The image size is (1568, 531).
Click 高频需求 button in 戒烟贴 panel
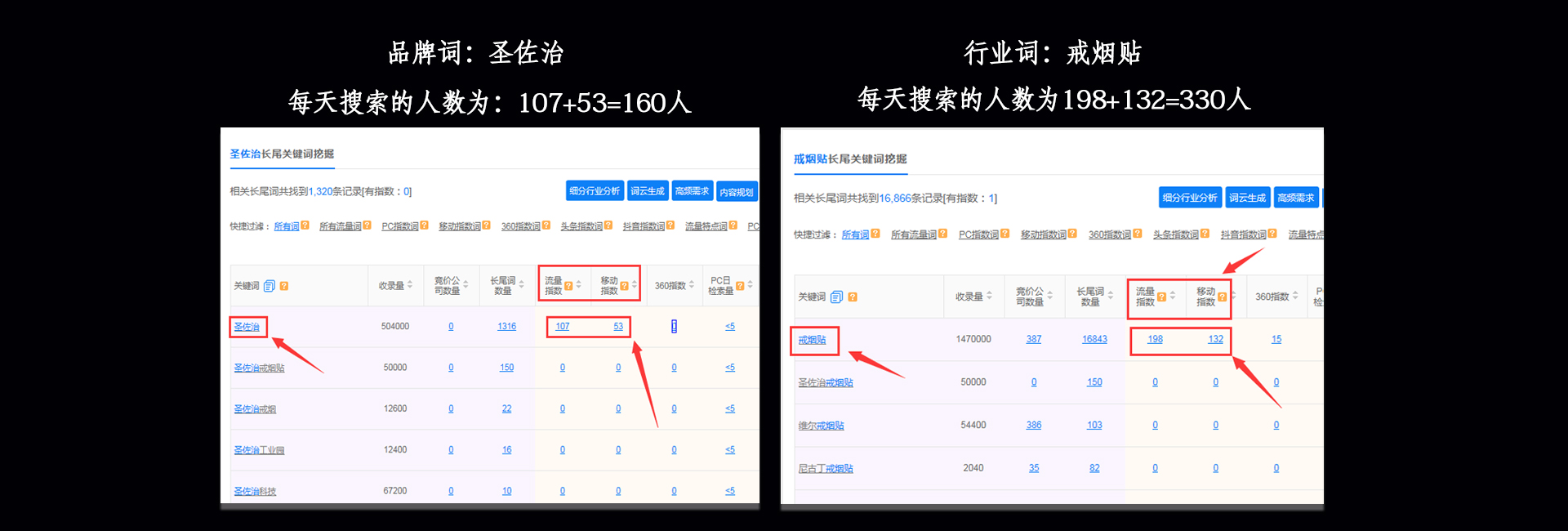pos(1296,197)
